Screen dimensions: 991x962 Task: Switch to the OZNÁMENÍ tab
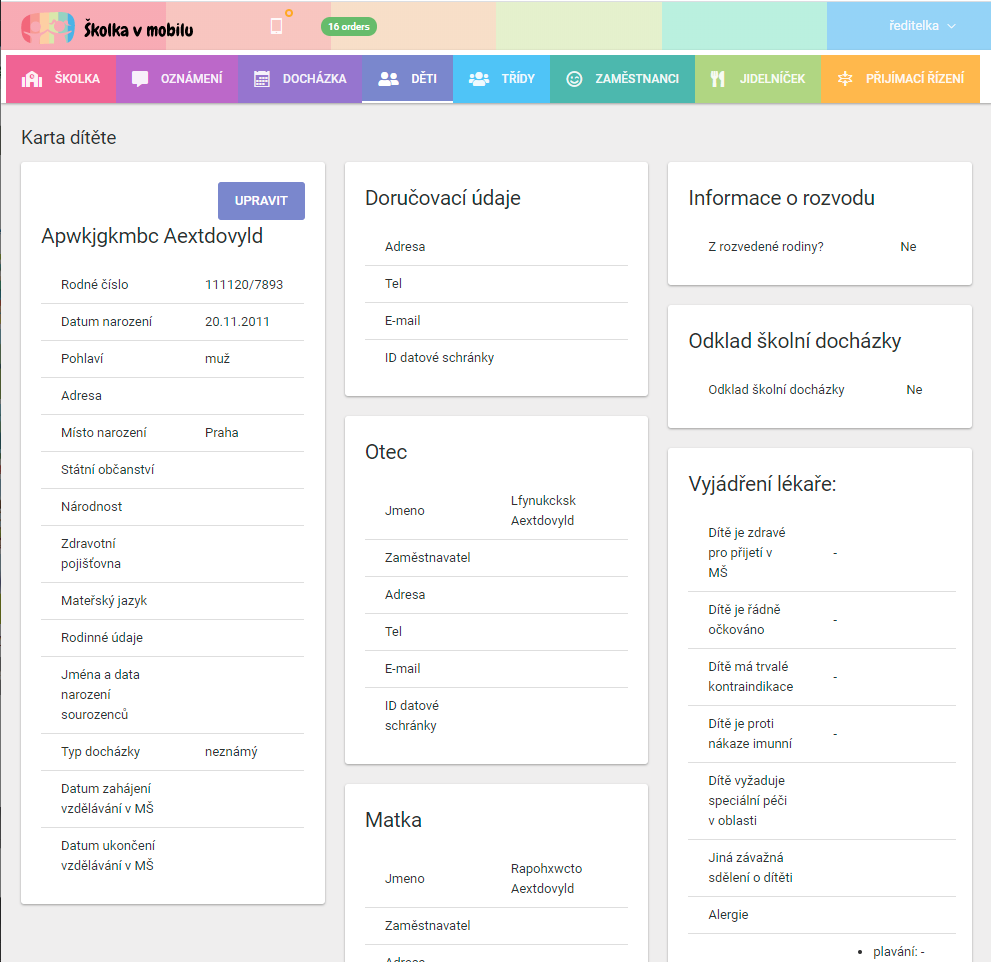(177, 79)
